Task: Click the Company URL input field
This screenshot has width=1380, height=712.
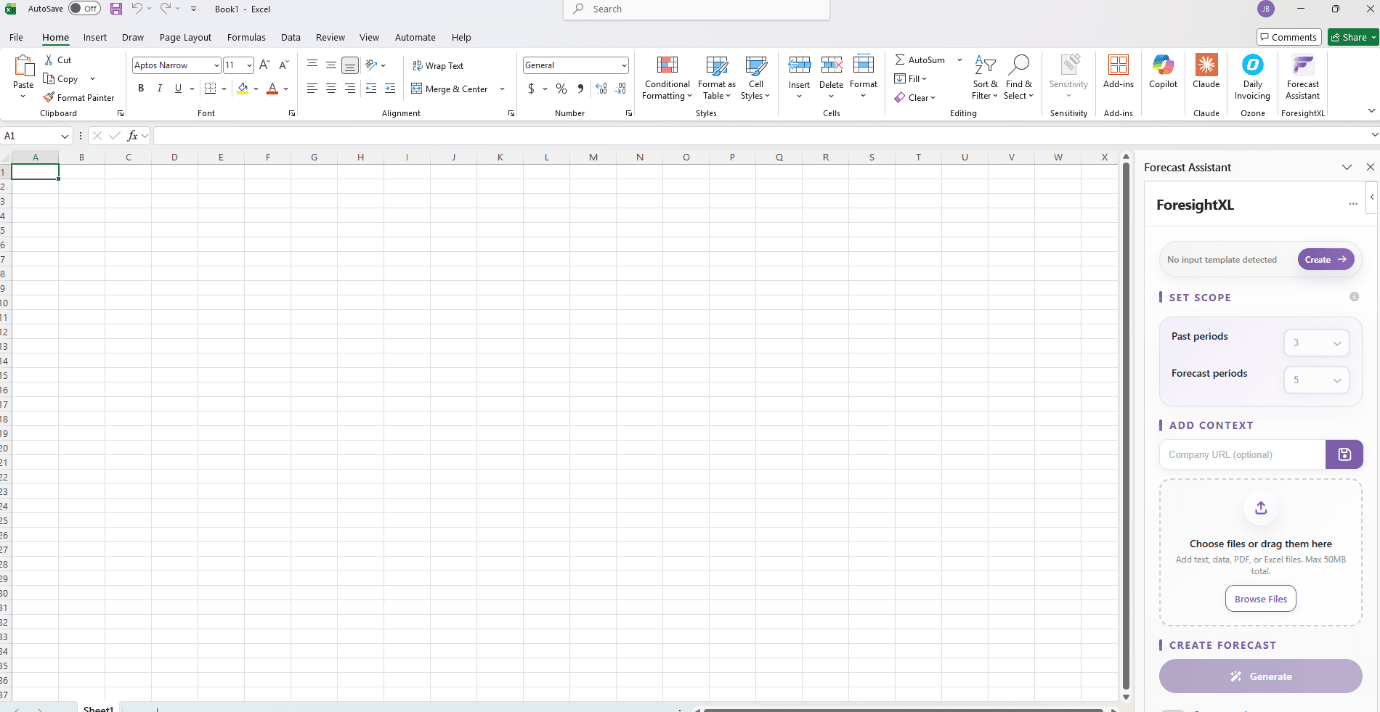Action: coord(1241,454)
